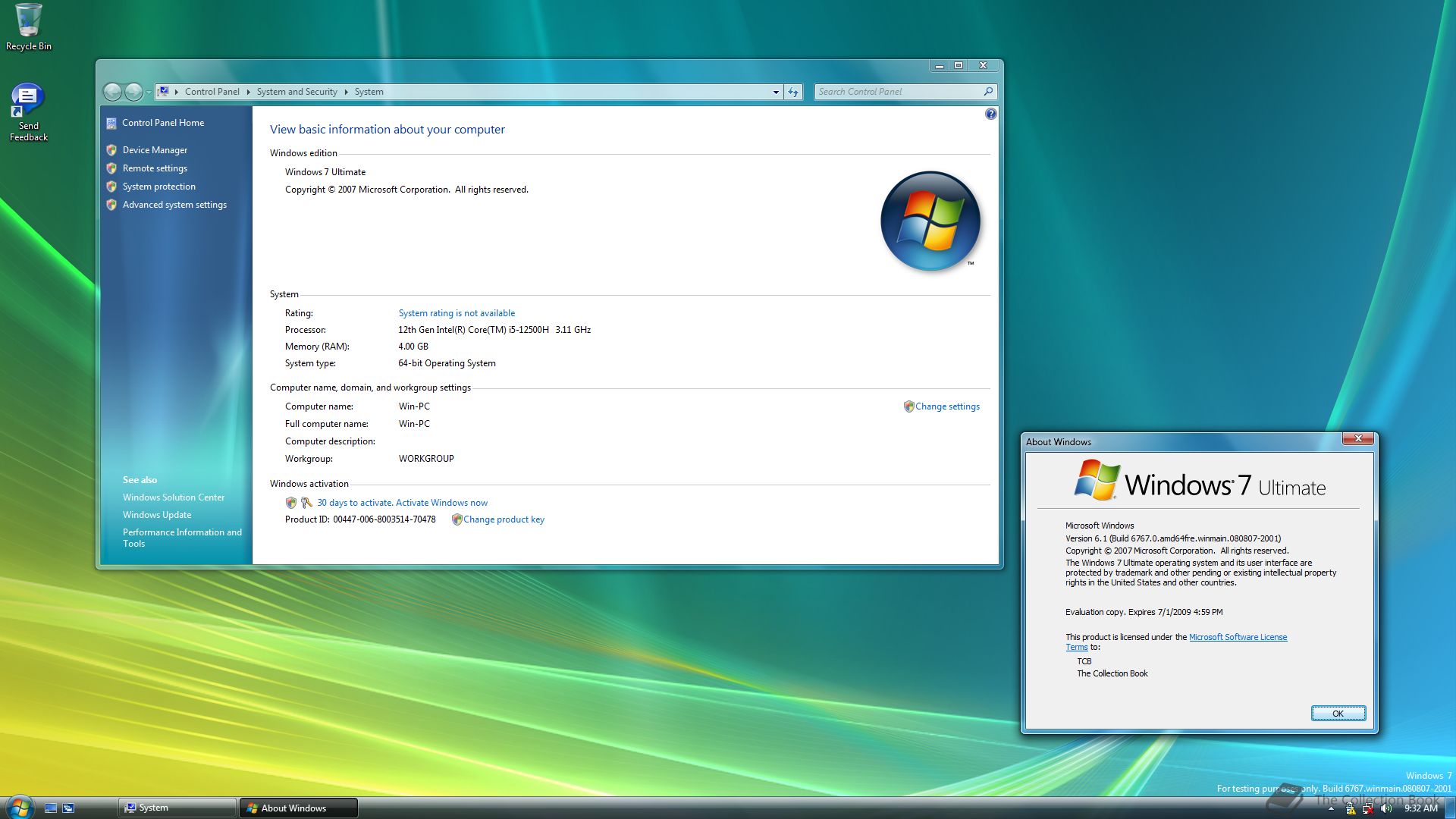Switch to About Windows taskbar button
This screenshot has height=819, width=1456.
click(x=299, y=808)
